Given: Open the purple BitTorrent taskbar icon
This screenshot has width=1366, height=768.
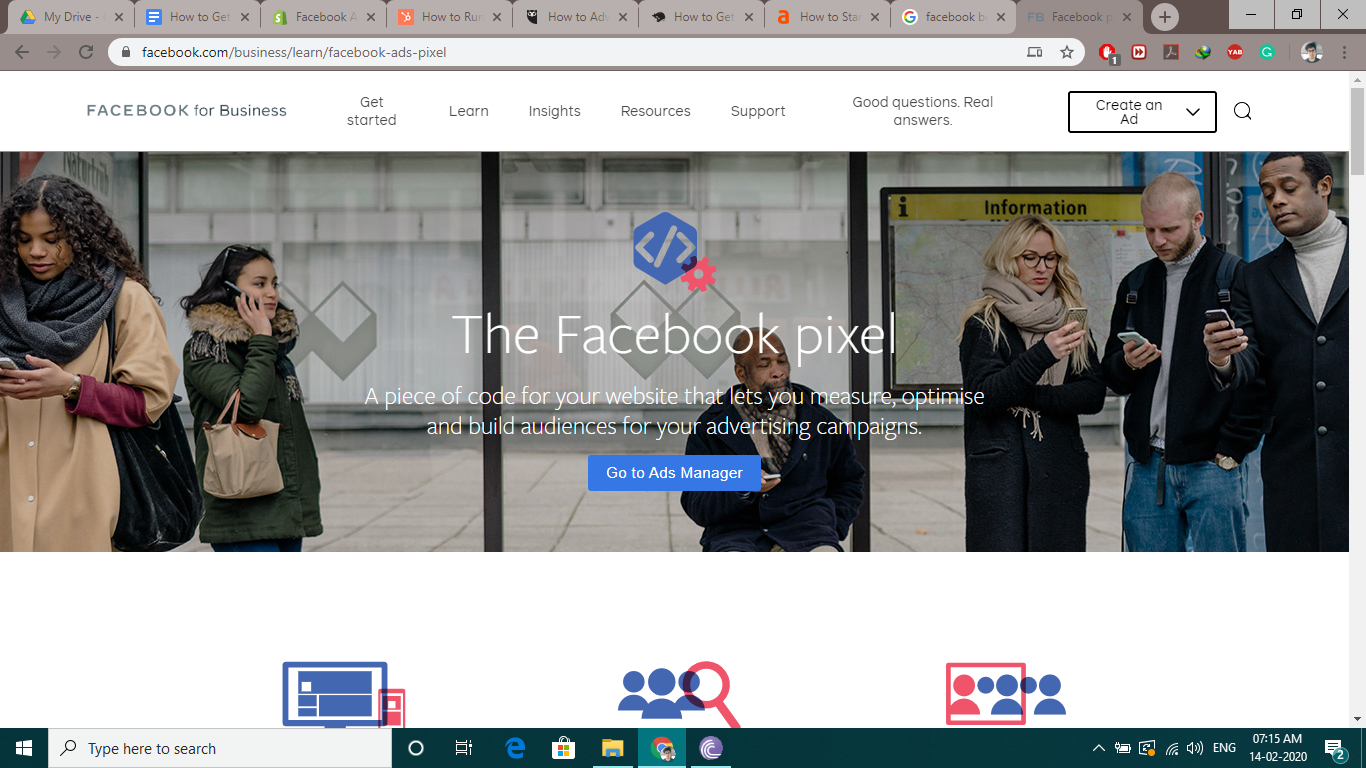Looking at the screenshot, I should [710, 748].
